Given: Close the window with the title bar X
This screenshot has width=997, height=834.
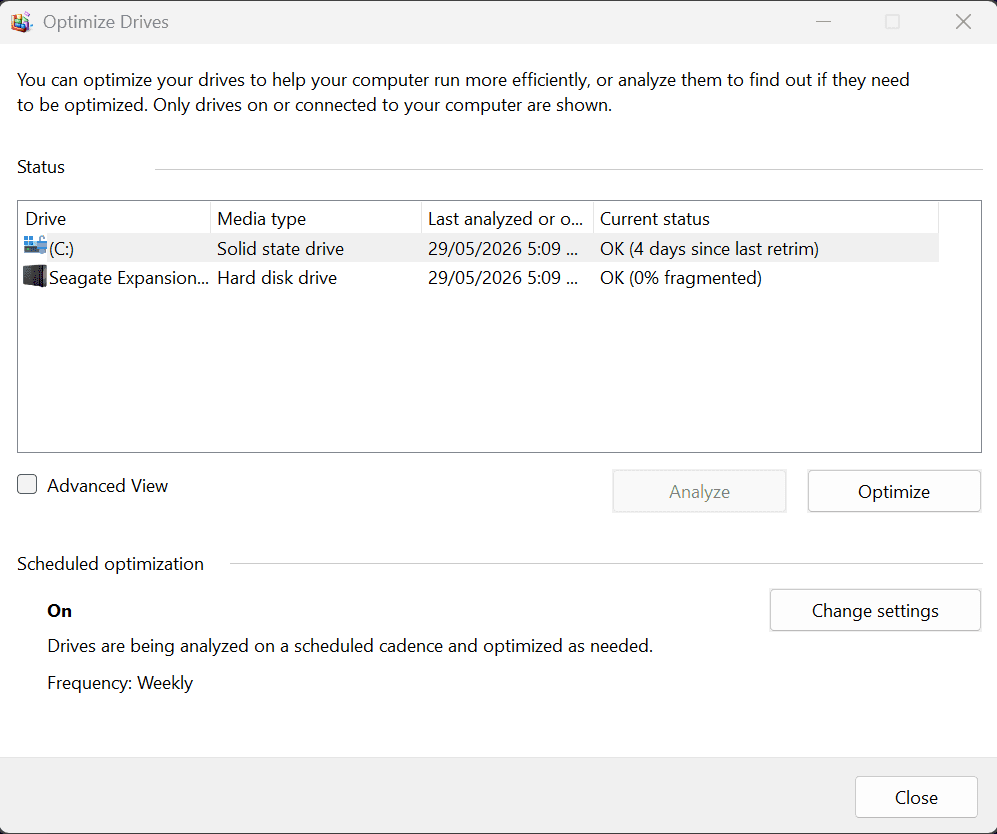Looking at the screenshot, I should 963,22.
